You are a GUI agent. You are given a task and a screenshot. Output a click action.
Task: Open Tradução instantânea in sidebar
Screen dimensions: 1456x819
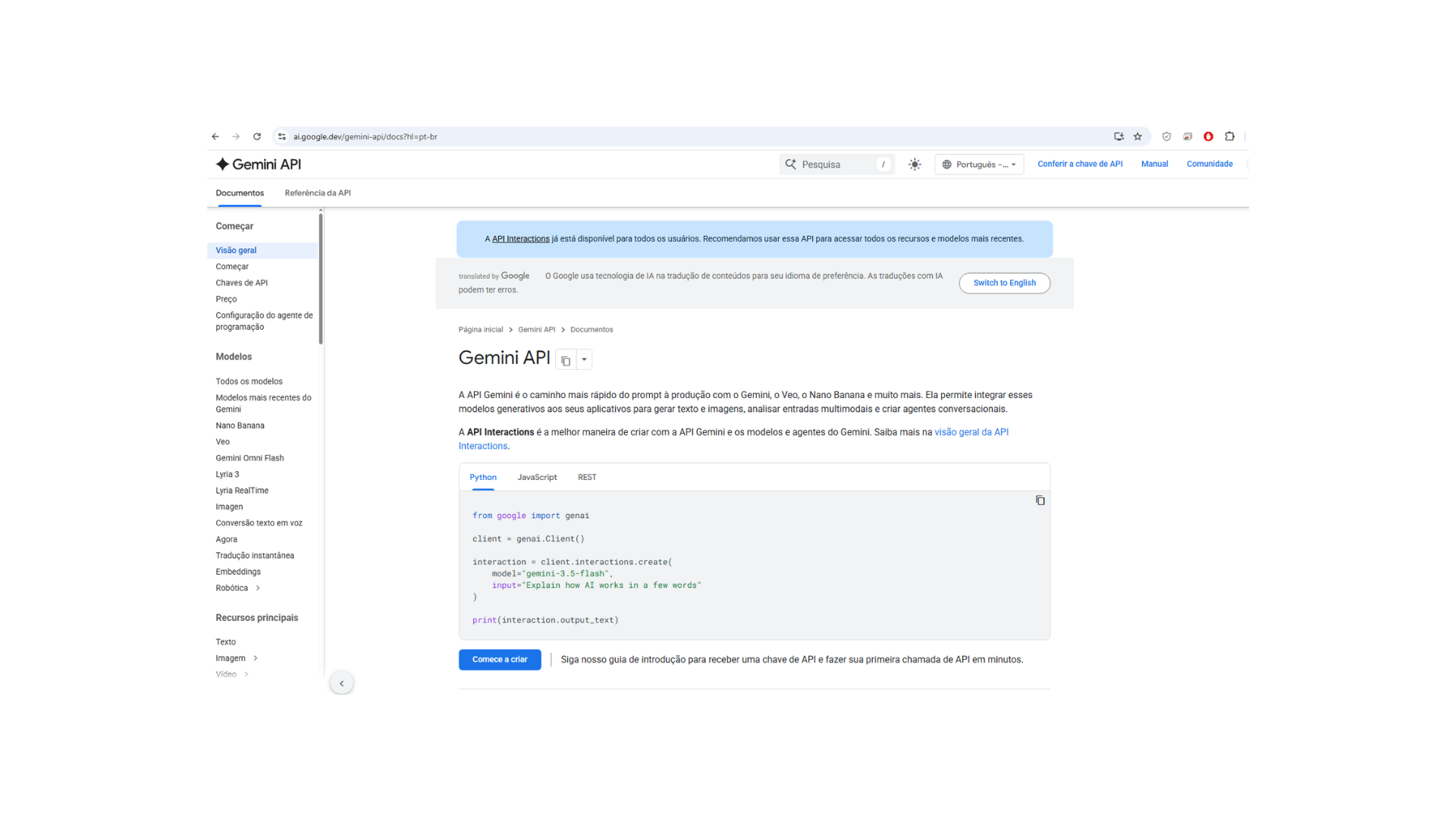[255, 556]
